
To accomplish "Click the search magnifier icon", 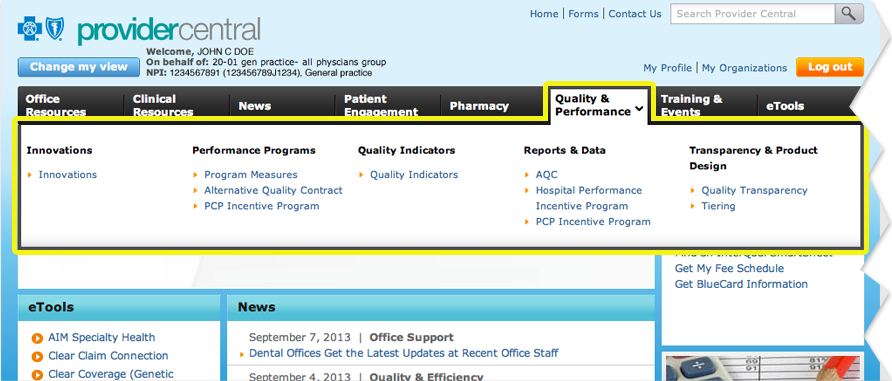I will (x=849, y=14).
